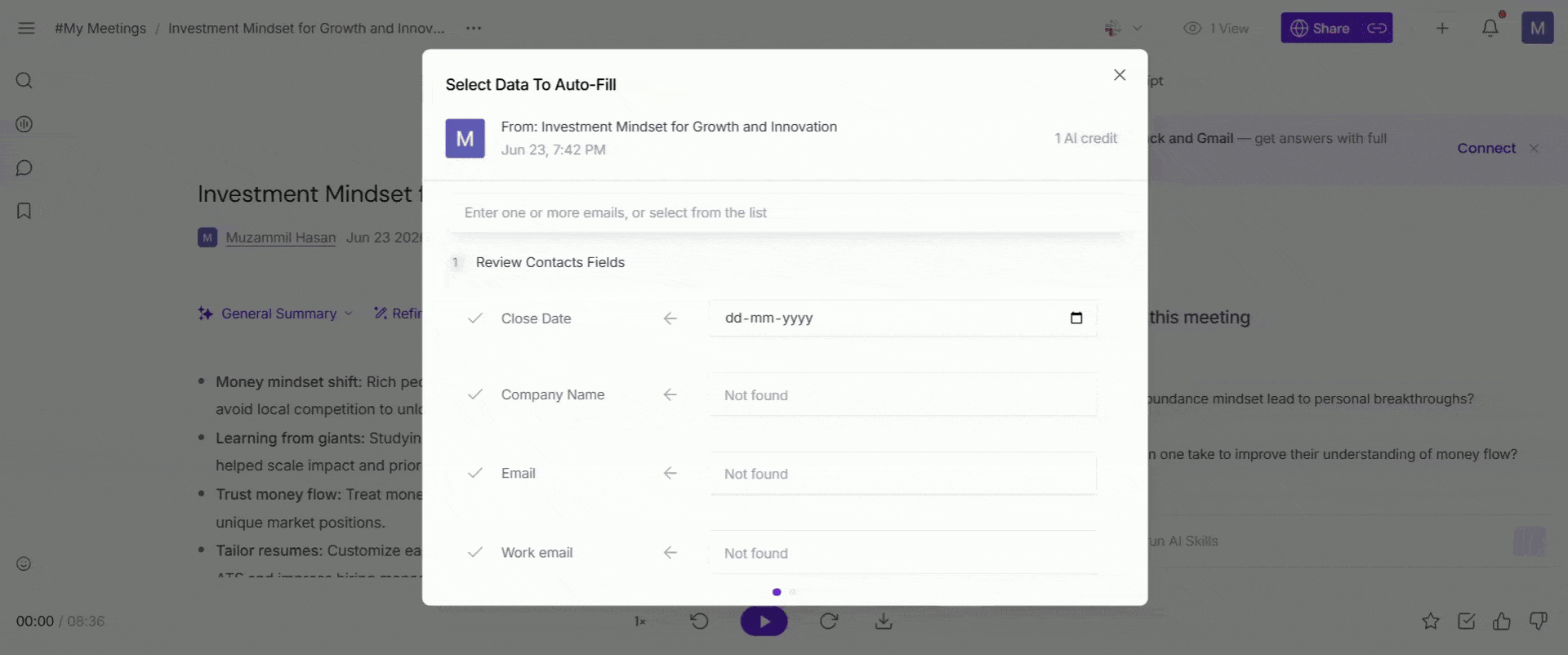Image resolution: width=1568 pixels, height=655 pixels.
Task: Rewind the playback
Action: click(x=699, y=622)
